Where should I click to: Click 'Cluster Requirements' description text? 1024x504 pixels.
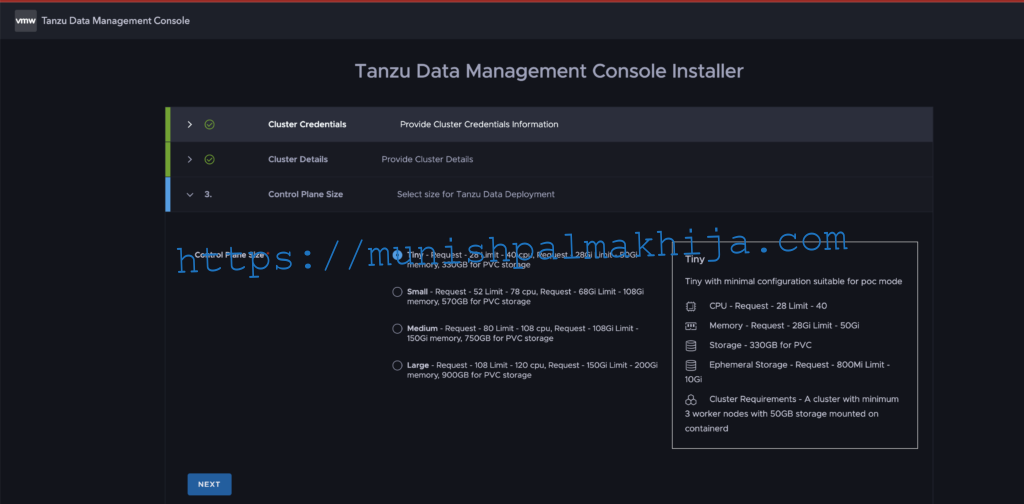(x=792, y=414)
